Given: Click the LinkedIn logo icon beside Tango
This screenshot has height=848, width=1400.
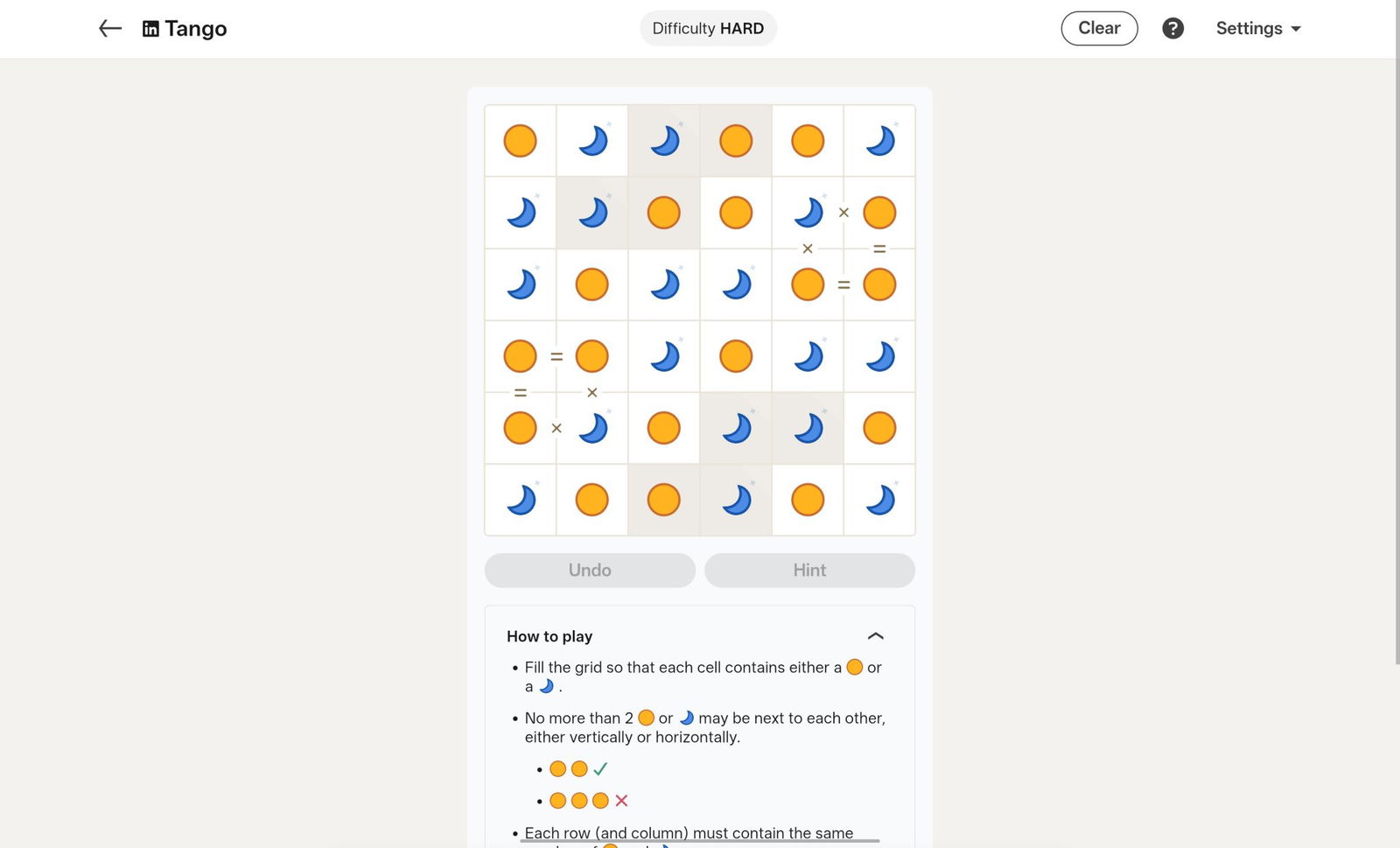Looking at the screenshot, I should (150, 29).
